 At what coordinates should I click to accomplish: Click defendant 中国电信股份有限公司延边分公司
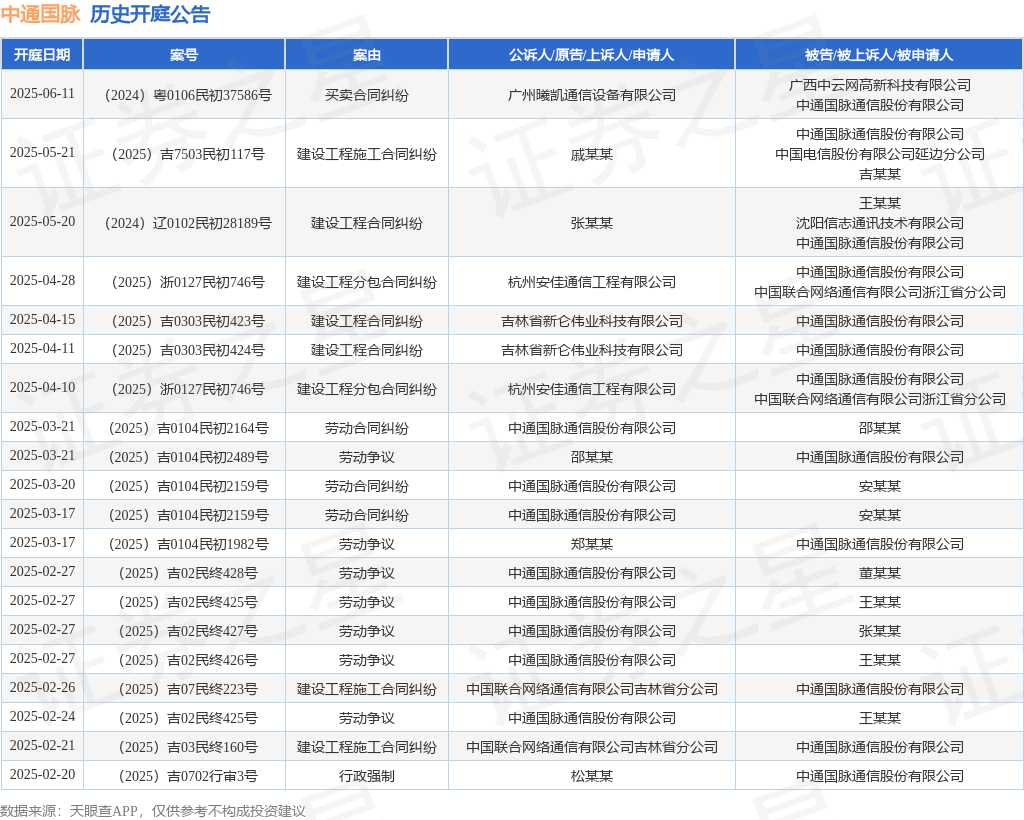(x=880, y=154)
